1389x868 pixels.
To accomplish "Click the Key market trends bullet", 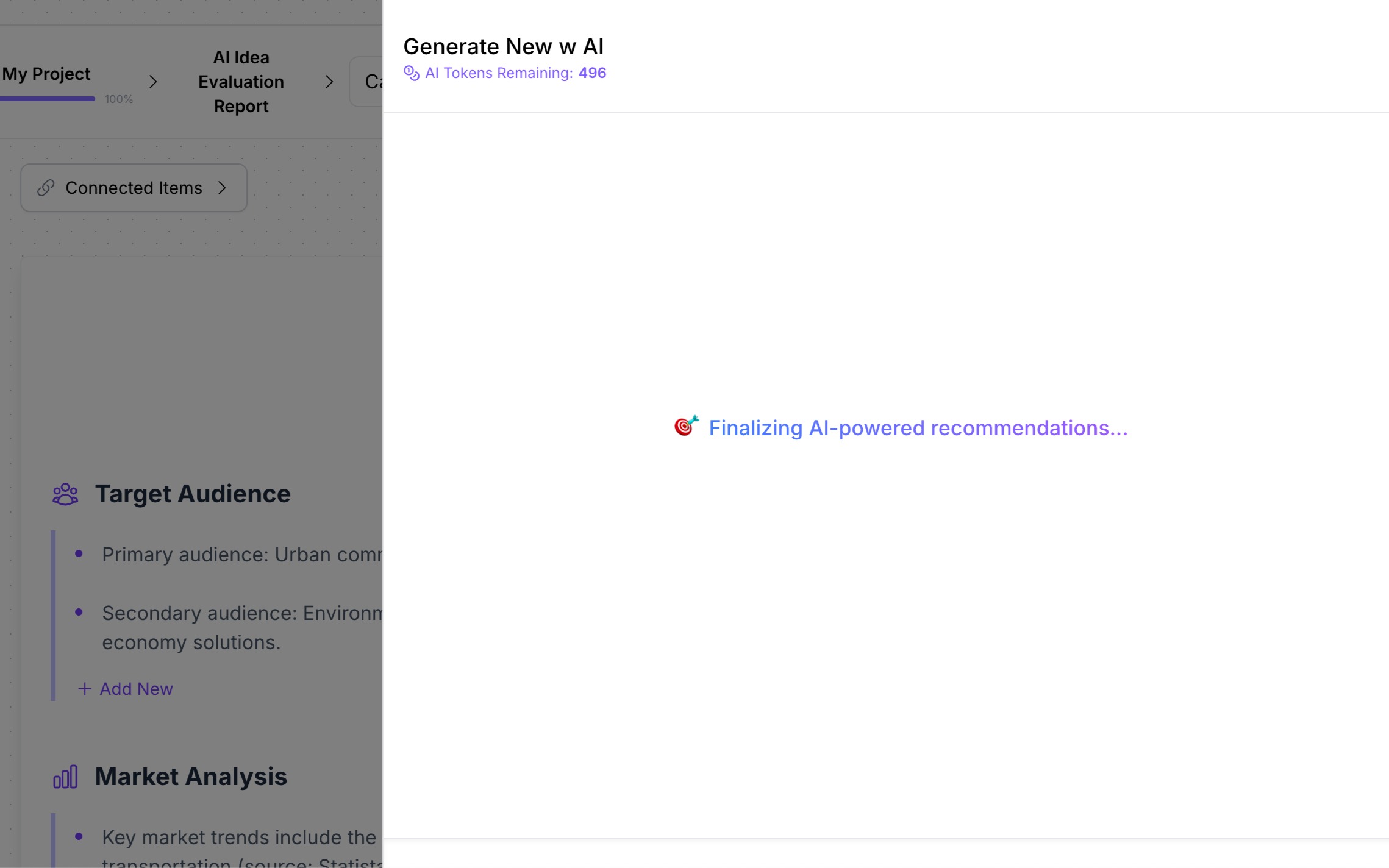I will click(x=239, y=838).
